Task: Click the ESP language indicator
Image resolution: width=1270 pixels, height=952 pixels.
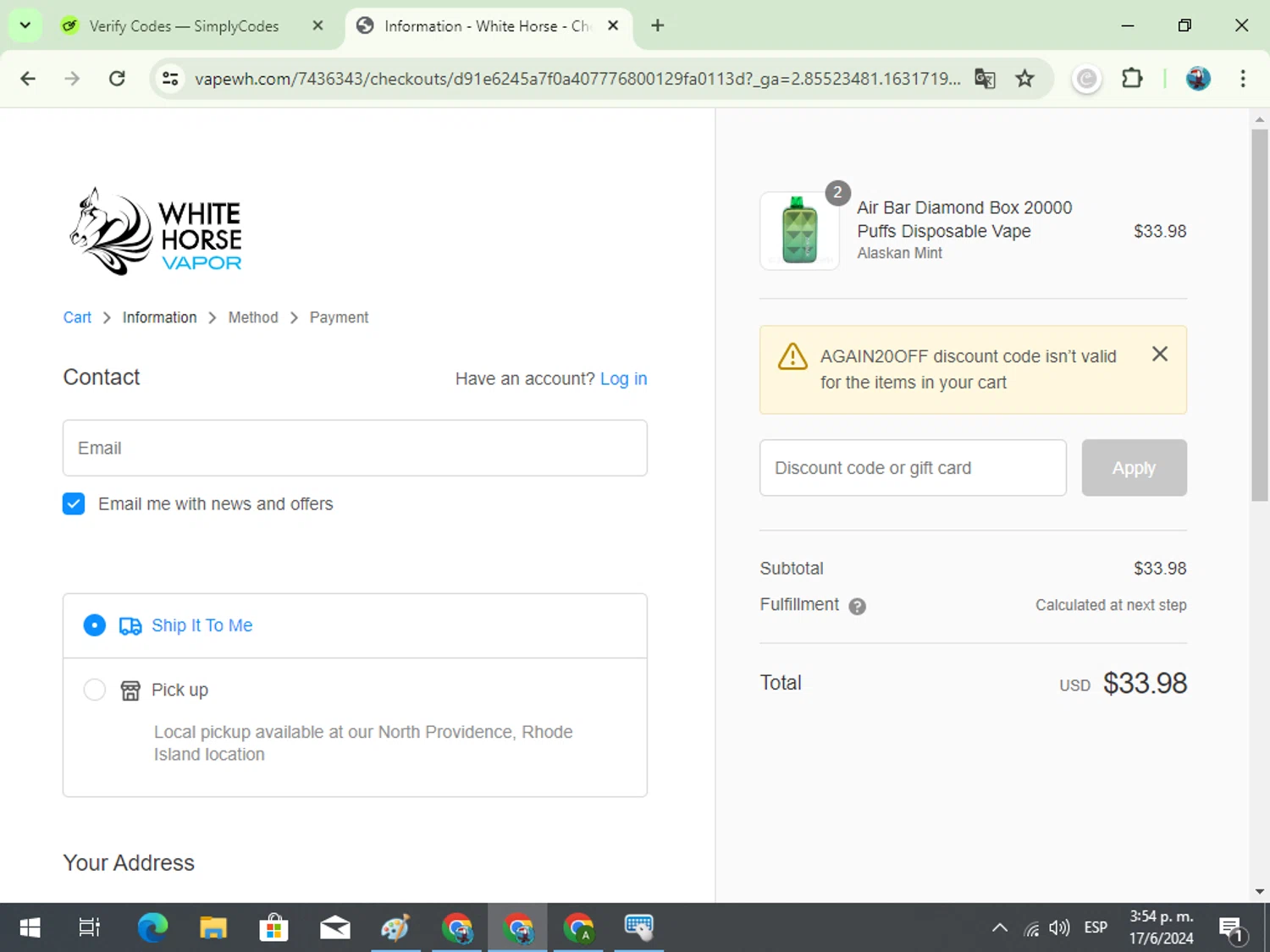Action: click(1096, 928)
